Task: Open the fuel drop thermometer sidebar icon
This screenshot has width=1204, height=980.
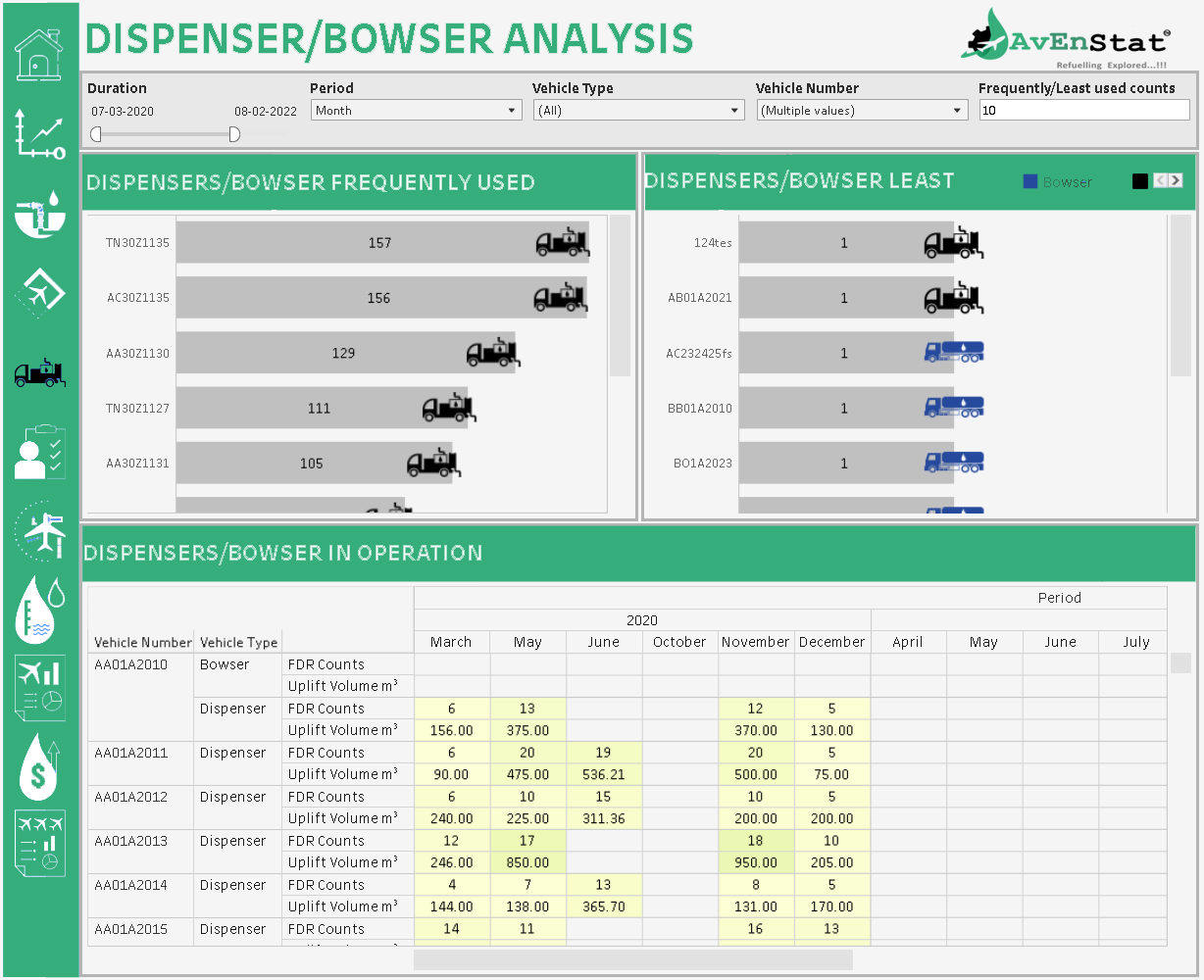Action: pos(39,610)
